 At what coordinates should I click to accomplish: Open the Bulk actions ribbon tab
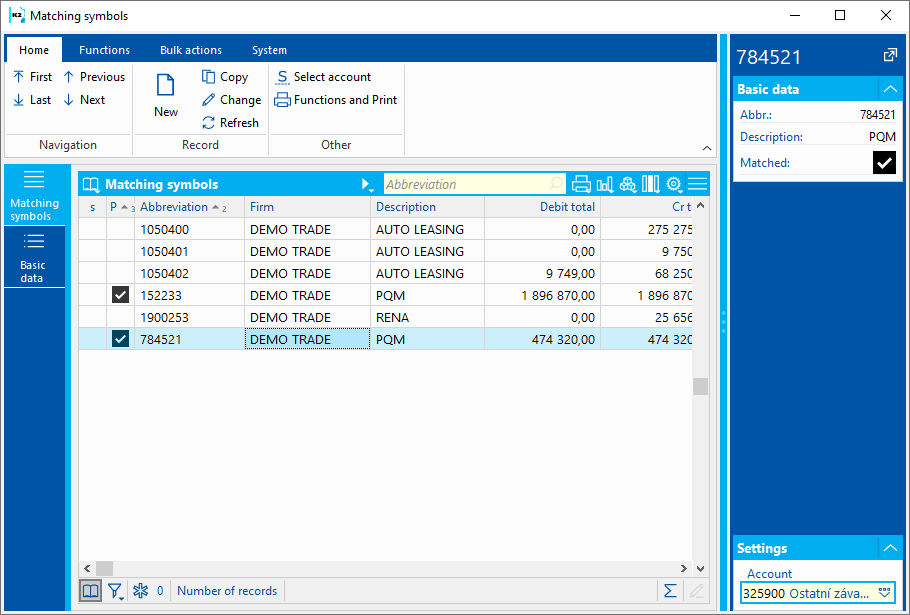pos(191,50)
